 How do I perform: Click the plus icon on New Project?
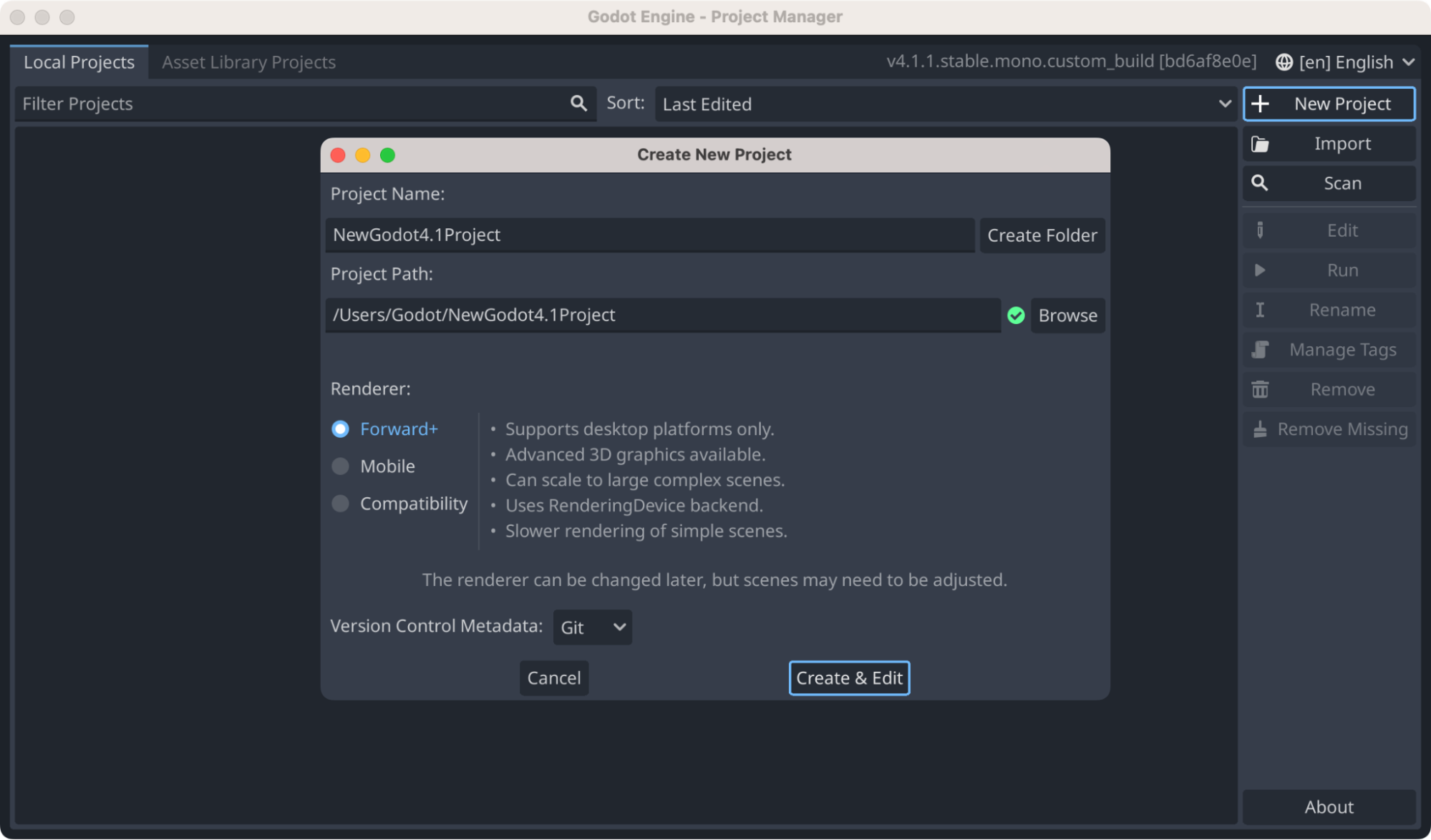tap(1261, 104)
